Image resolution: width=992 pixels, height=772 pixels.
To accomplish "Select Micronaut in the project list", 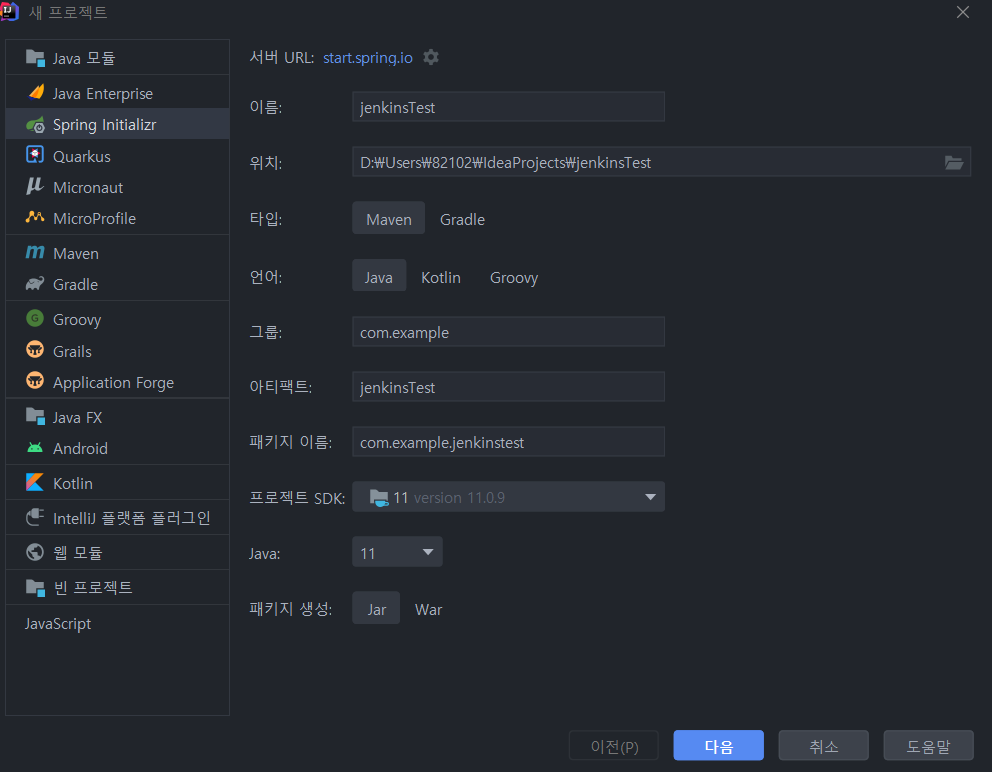I will click(118, 187).
